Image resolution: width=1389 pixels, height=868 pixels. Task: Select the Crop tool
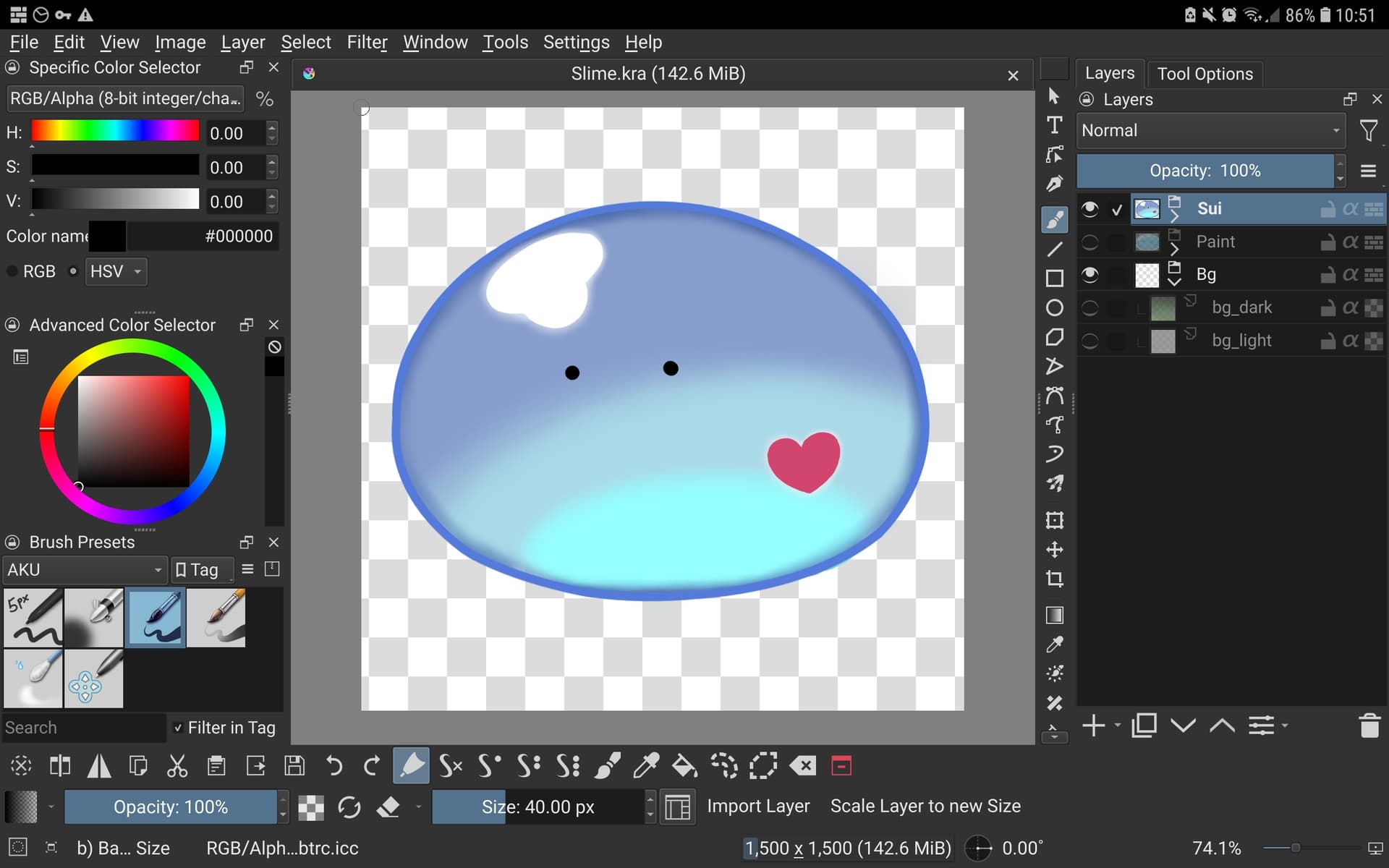[x=1054, y=579]
